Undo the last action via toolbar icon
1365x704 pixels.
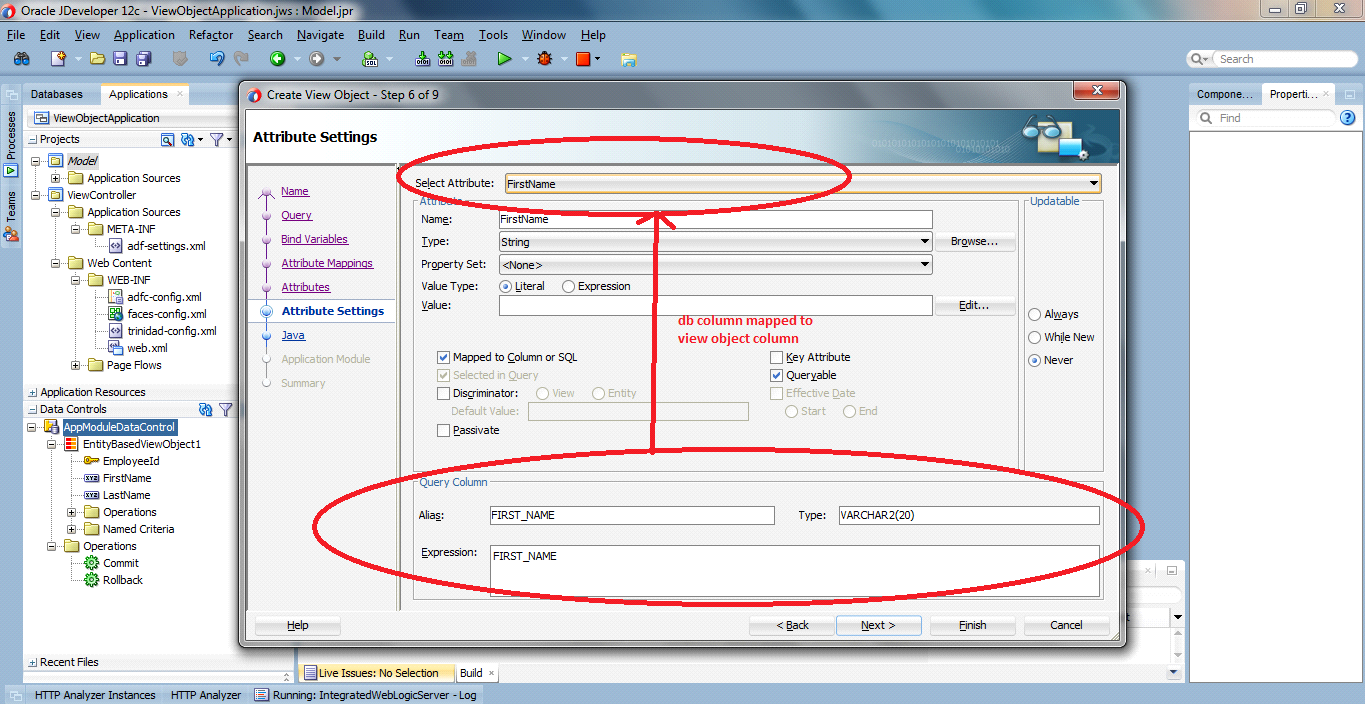click(x=216, y=58)
